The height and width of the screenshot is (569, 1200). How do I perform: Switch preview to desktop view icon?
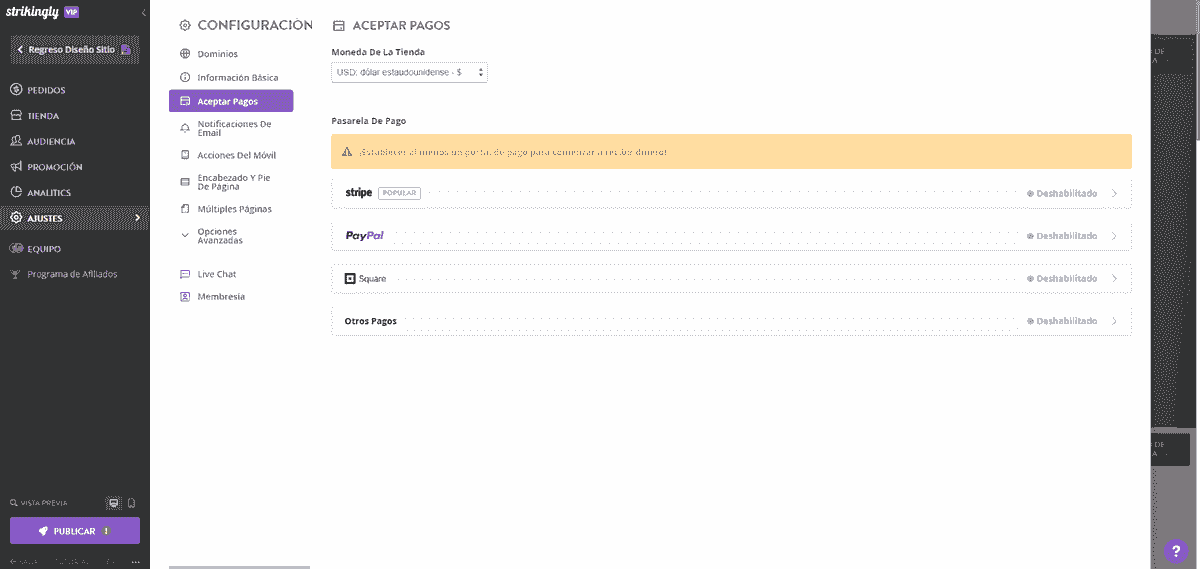(x=113, y=503)
